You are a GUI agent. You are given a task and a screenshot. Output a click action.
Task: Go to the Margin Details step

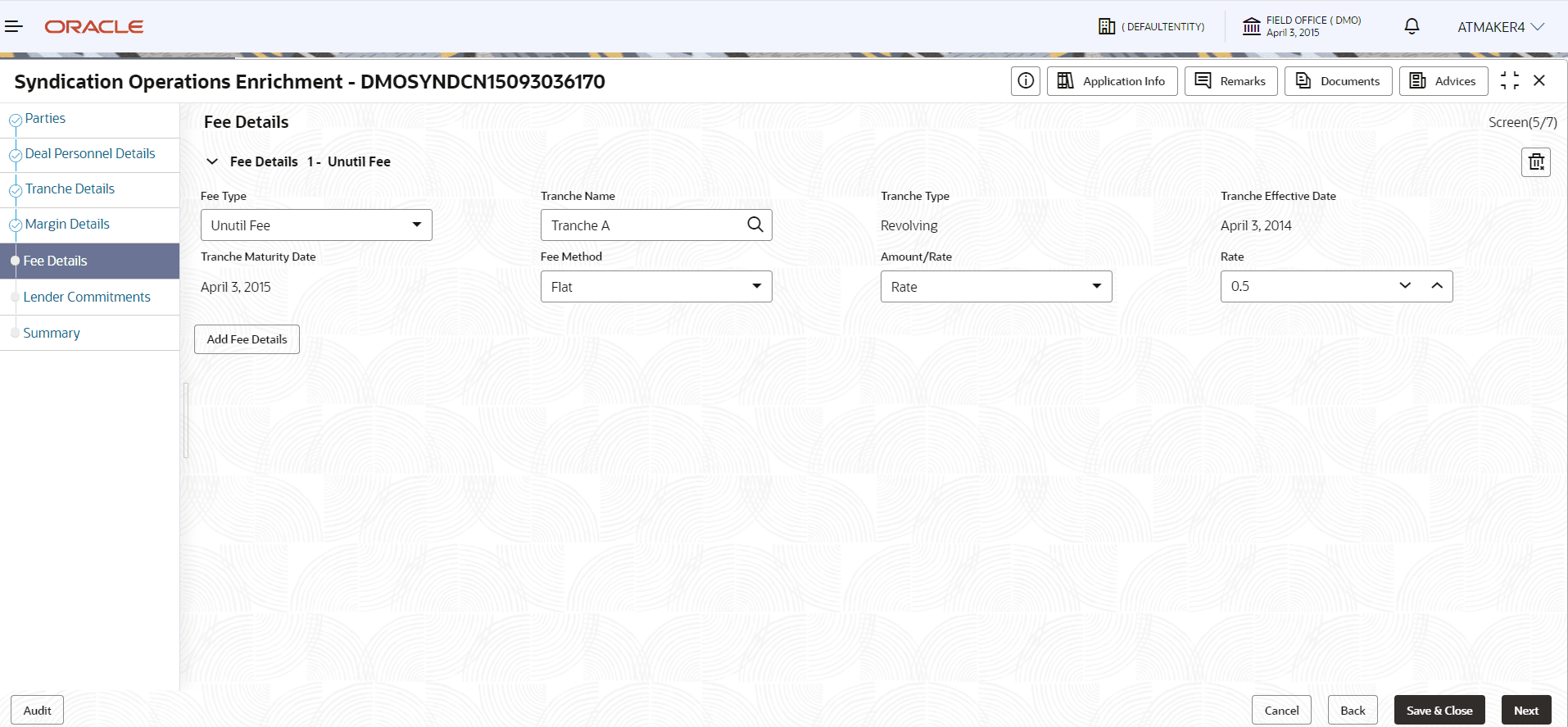[x=67, y=225]
